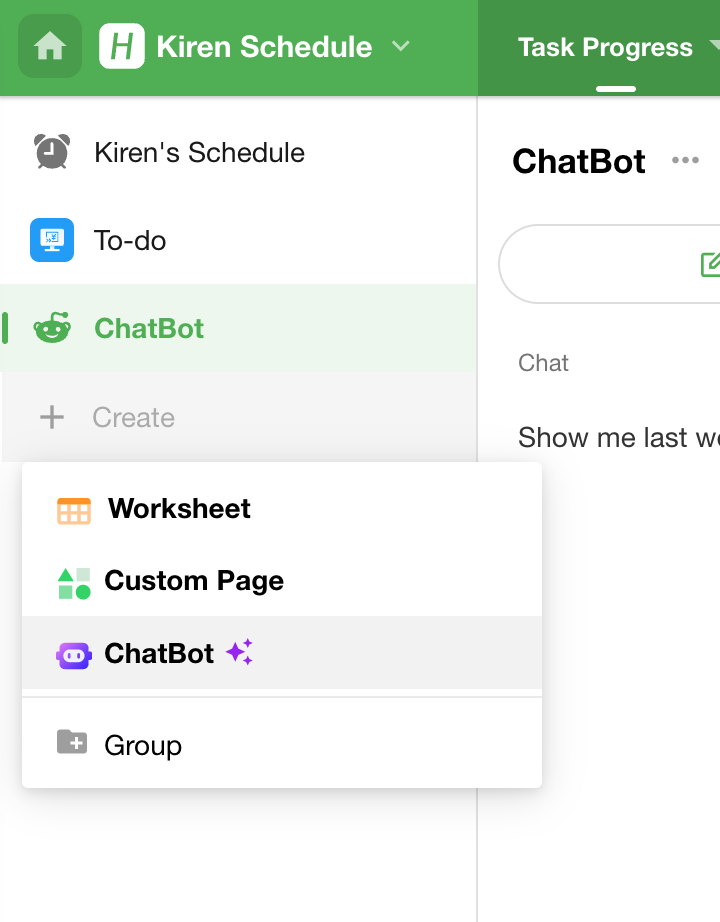Click the green H app logo
This screenshot has width=720, height=922.
click(122, 47)
